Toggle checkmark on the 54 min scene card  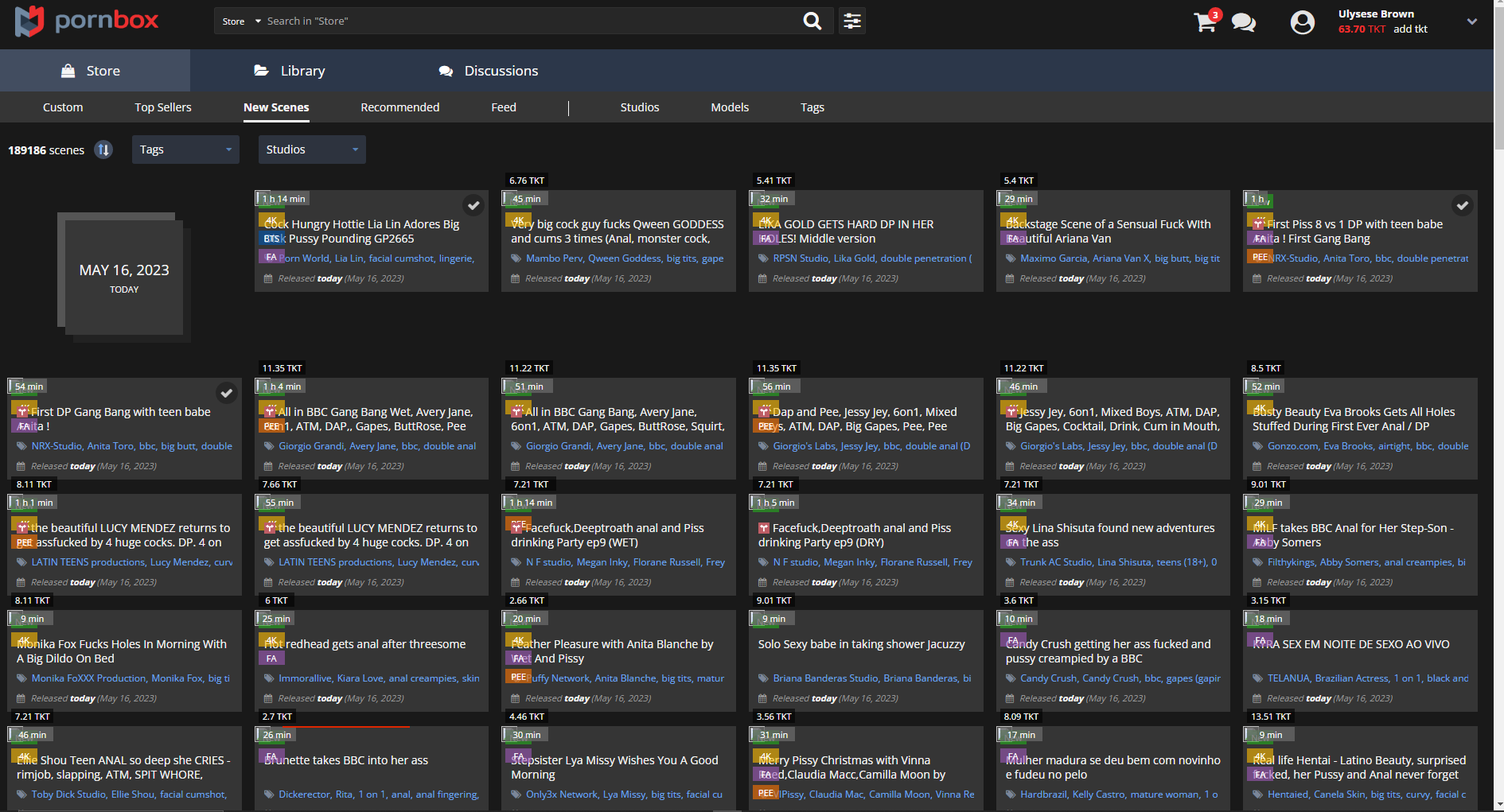[x=227, y=393]
